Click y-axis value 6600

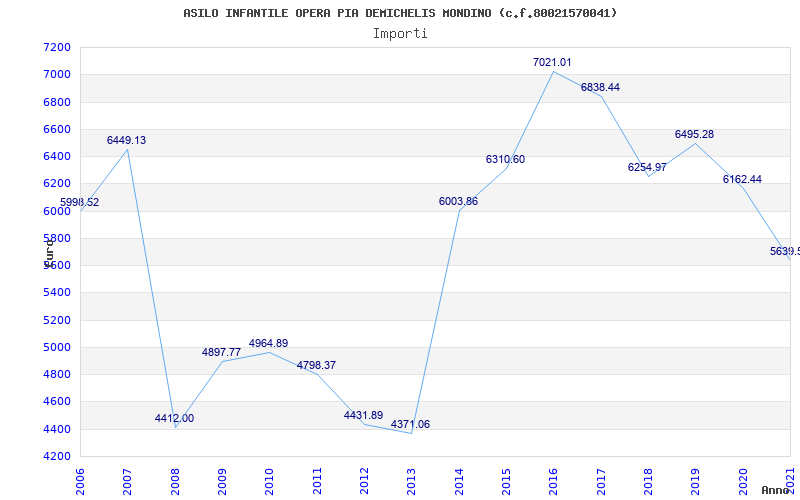58,130
